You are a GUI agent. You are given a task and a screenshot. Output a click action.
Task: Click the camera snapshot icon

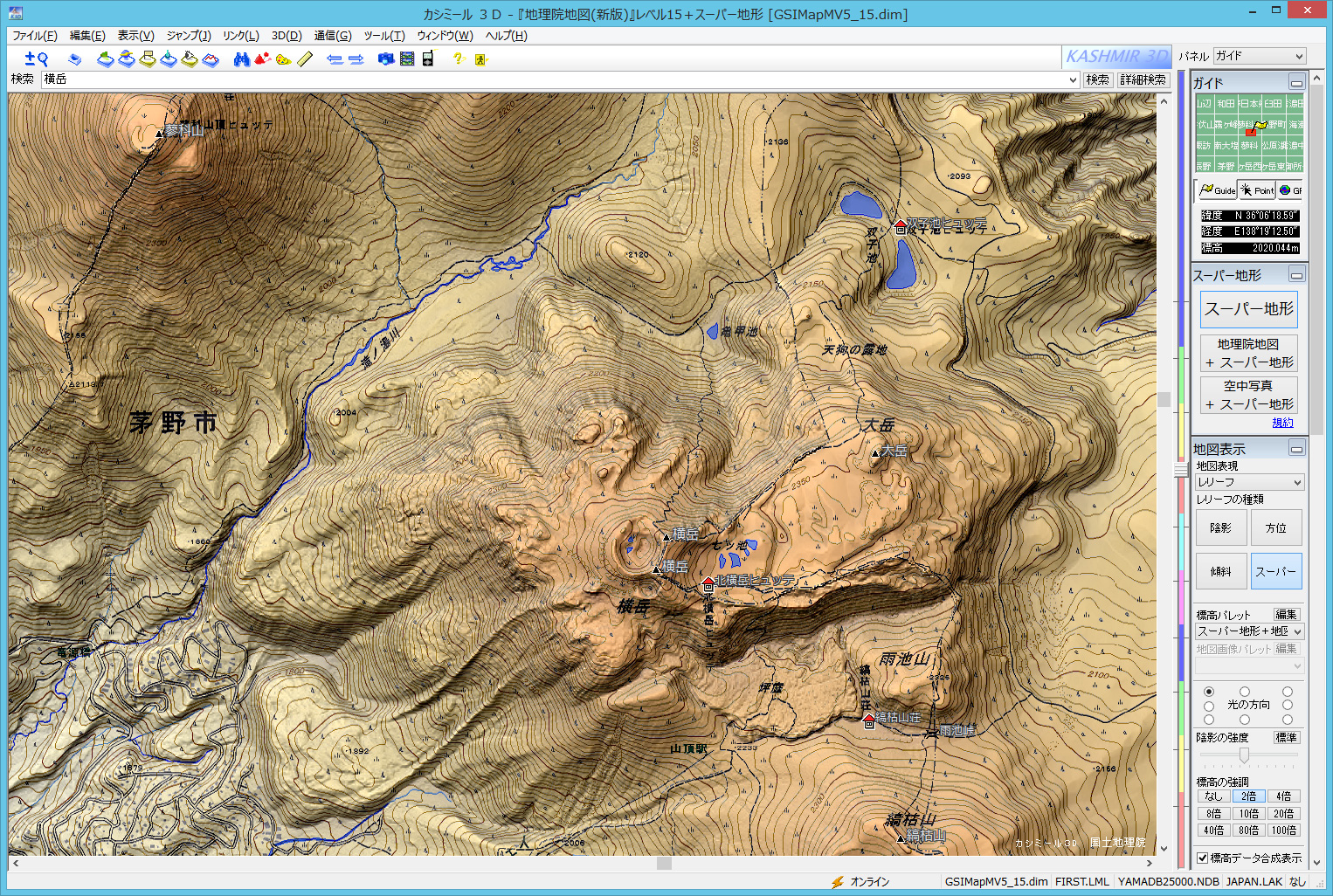point(385,59)
